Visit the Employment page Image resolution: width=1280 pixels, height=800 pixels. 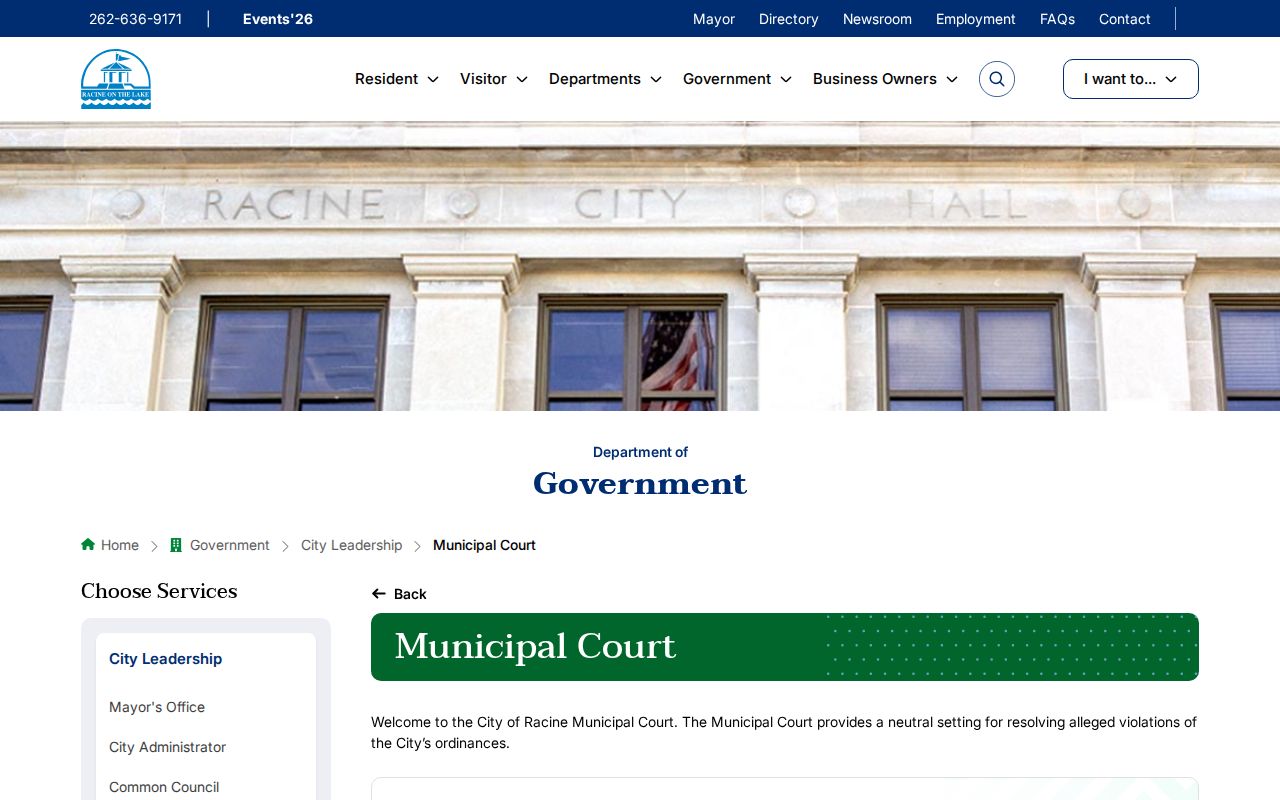click(976, 19)
